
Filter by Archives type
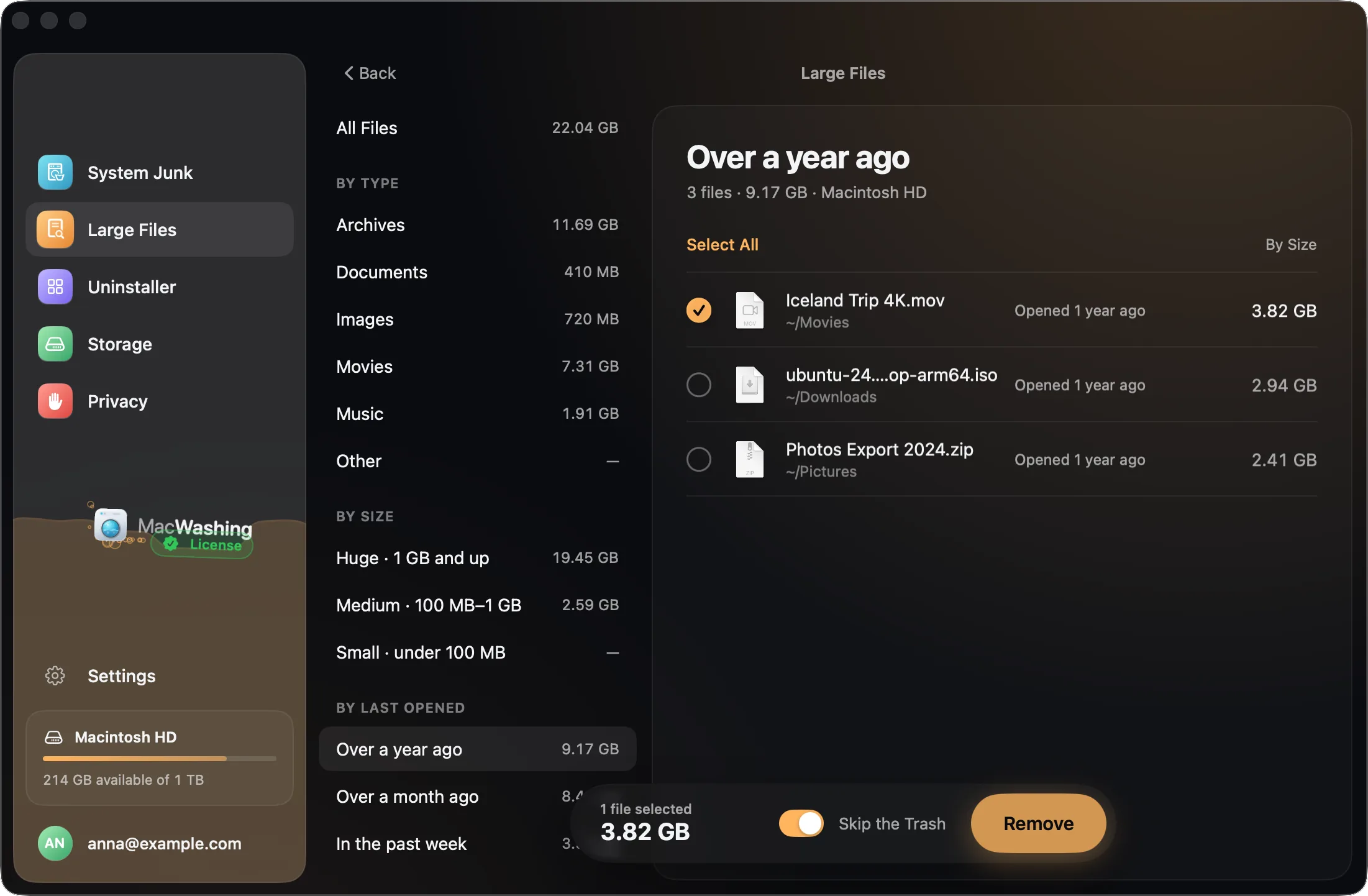click(477, 225)
